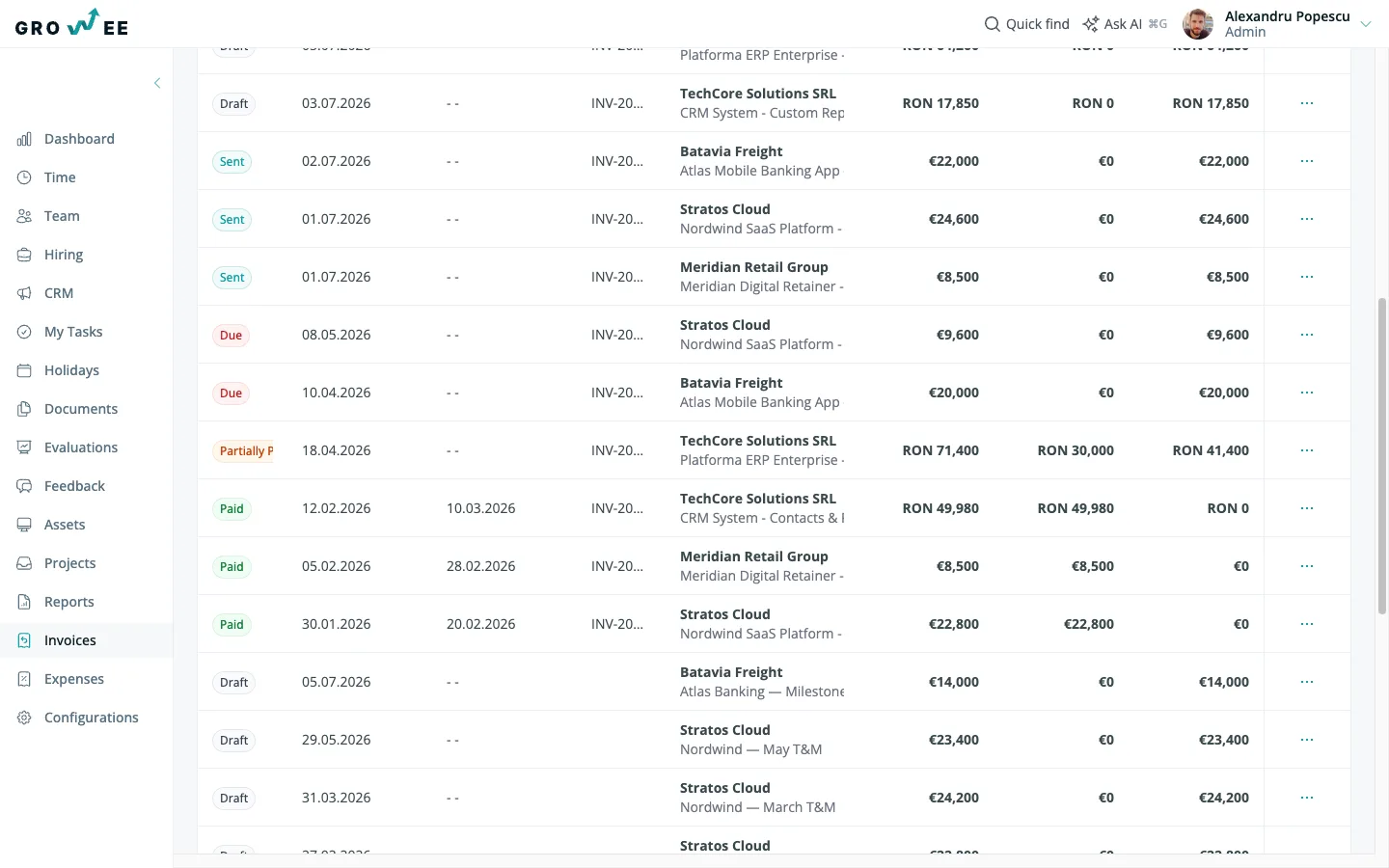
Task: Click 'Atlas Banking — Milestone' description text
Action: (x=762, y=692)
